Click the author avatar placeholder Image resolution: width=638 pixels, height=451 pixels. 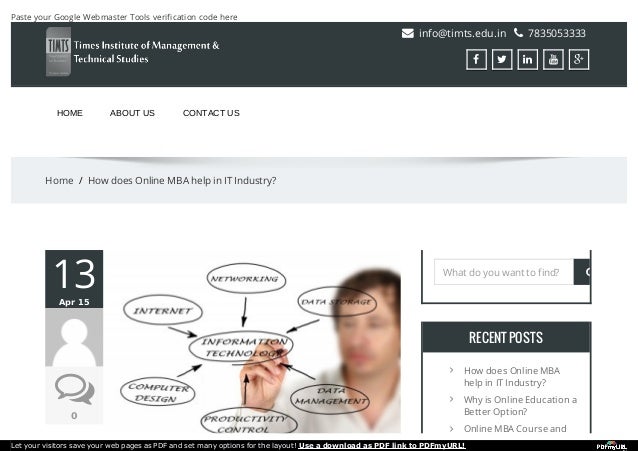pos(74,337)
